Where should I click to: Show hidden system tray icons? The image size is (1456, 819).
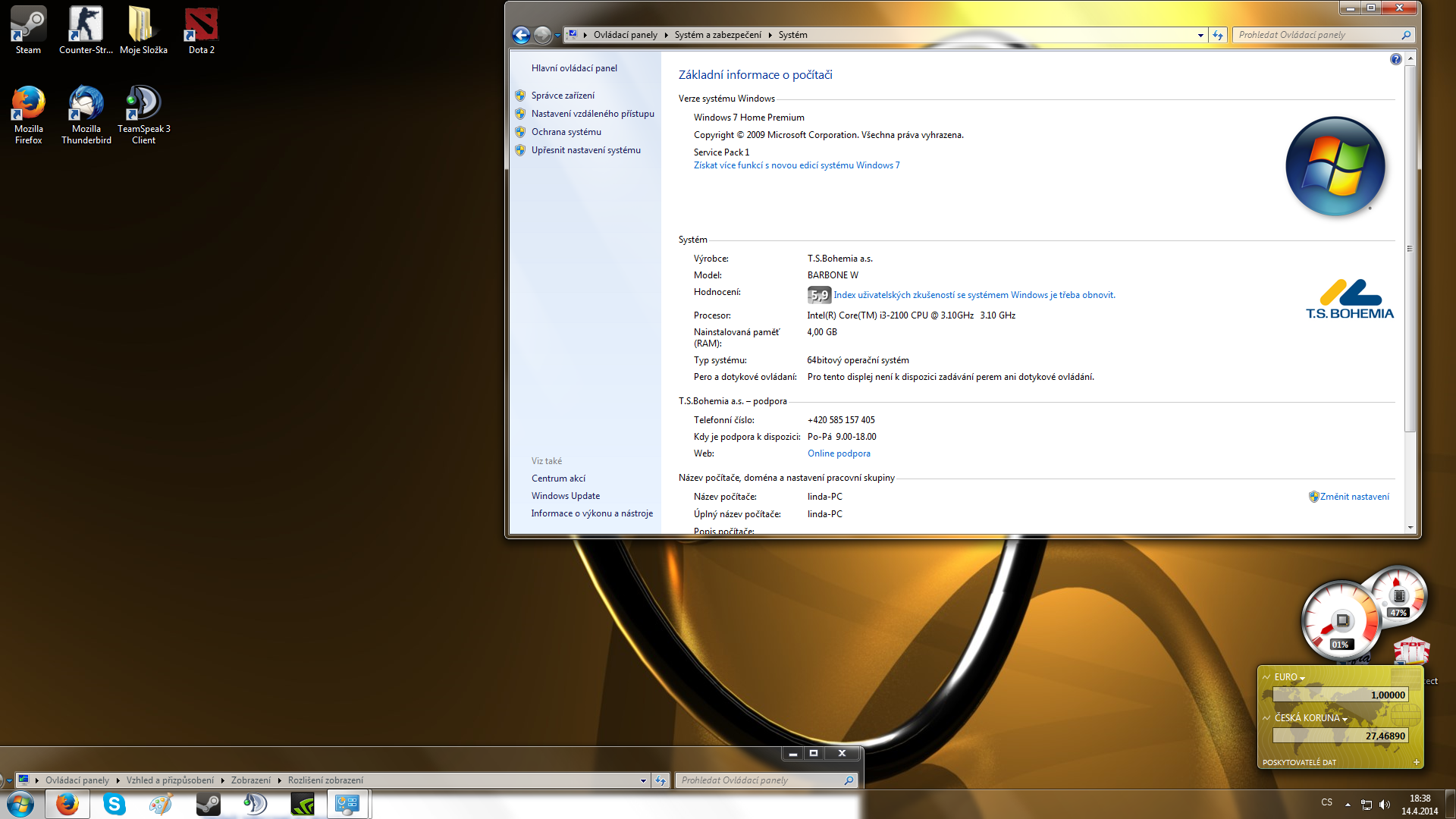tap(1348, 805)
